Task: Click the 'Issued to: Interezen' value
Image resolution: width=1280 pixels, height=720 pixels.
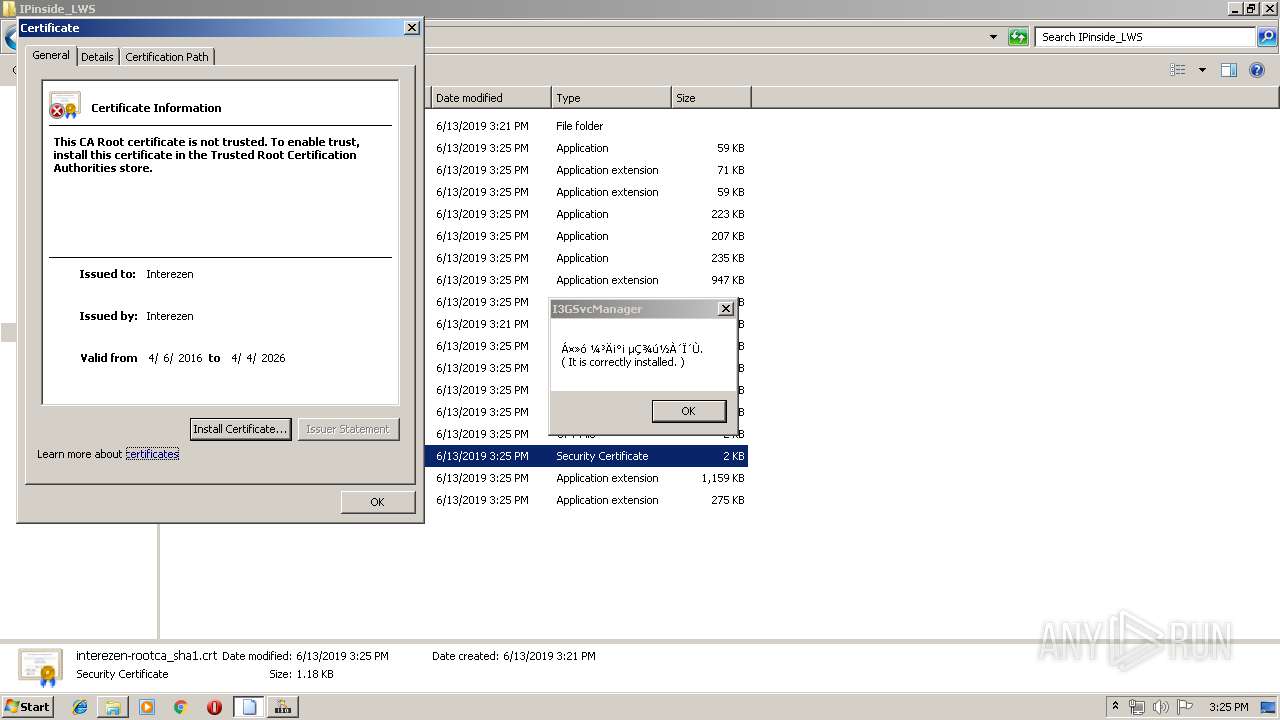Action: coord(170,274)
